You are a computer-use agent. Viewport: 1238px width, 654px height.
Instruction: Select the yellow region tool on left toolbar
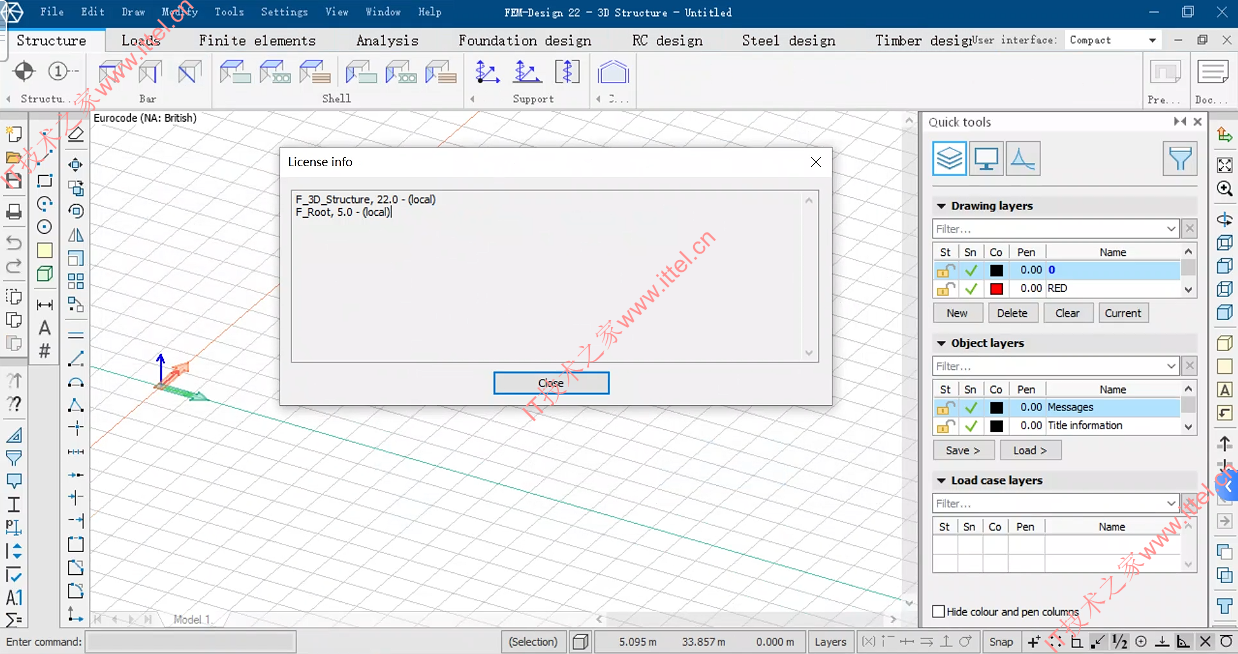click(x=45, y=250)
